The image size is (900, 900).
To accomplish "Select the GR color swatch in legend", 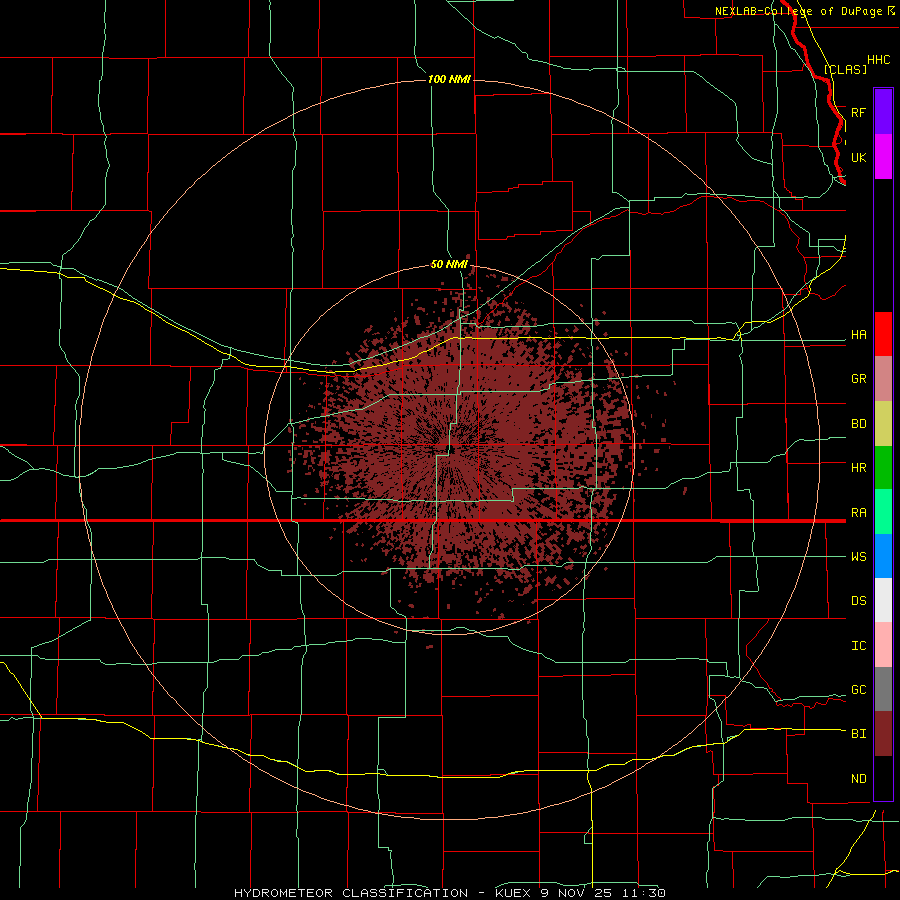I will pyautogui.click(x=883, y=379).
